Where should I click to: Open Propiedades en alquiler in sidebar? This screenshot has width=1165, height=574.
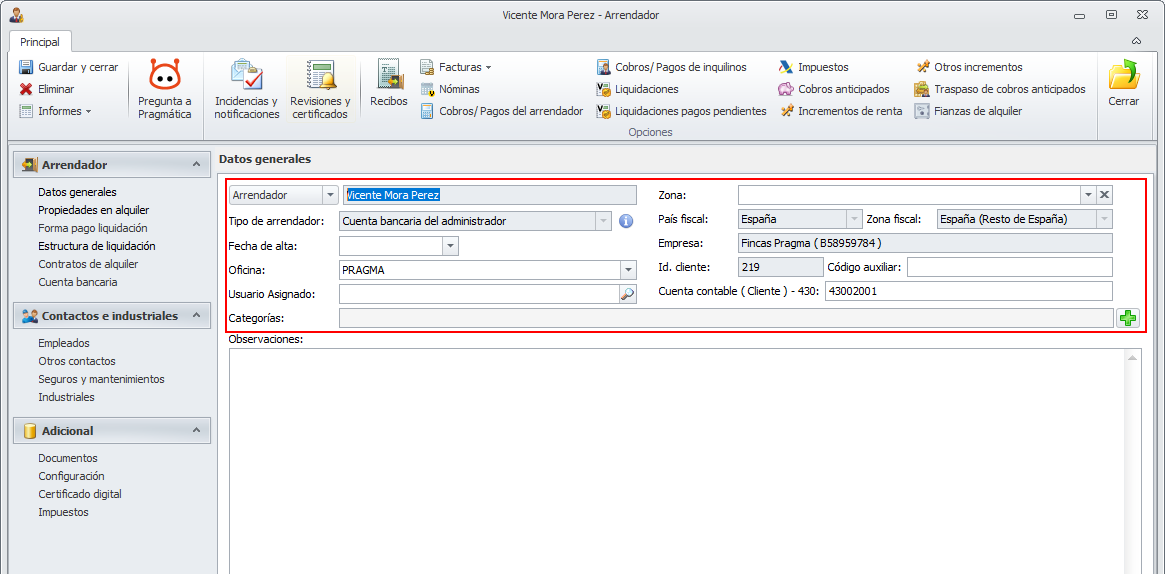(x=94, y=210)
